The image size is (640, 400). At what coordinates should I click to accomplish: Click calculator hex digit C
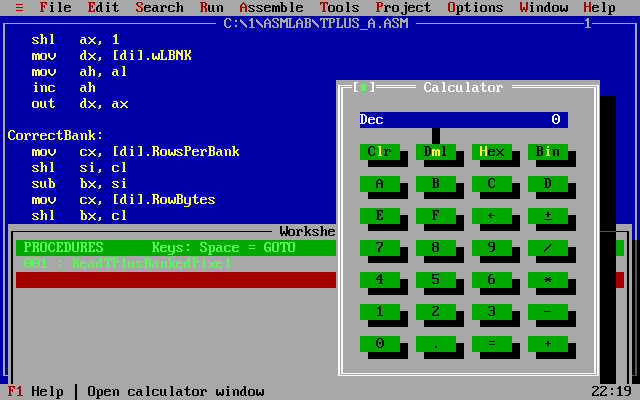(x=491, y=183)
